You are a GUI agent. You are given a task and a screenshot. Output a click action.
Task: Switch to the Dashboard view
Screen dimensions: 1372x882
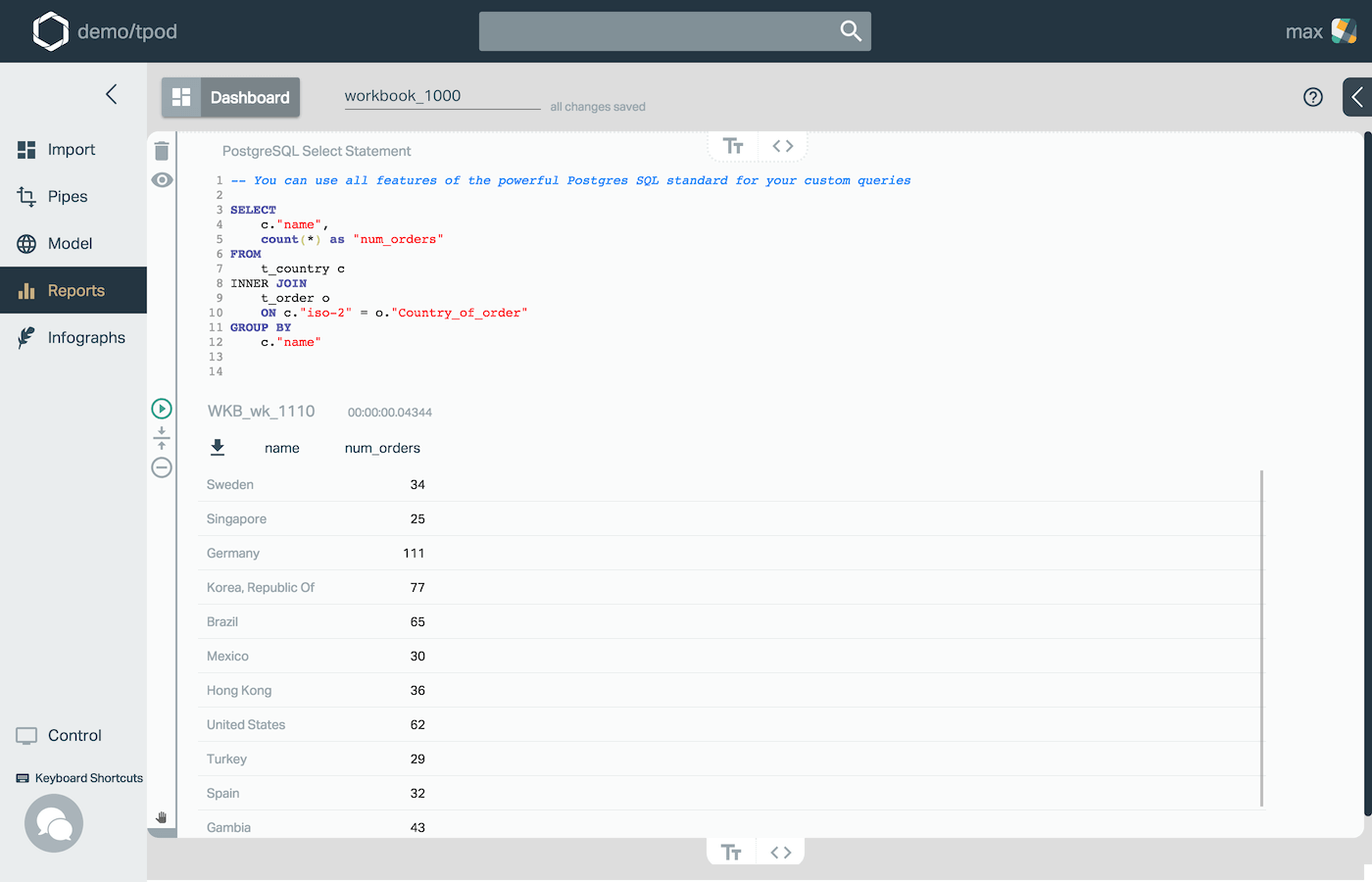[x=230, y=97]
